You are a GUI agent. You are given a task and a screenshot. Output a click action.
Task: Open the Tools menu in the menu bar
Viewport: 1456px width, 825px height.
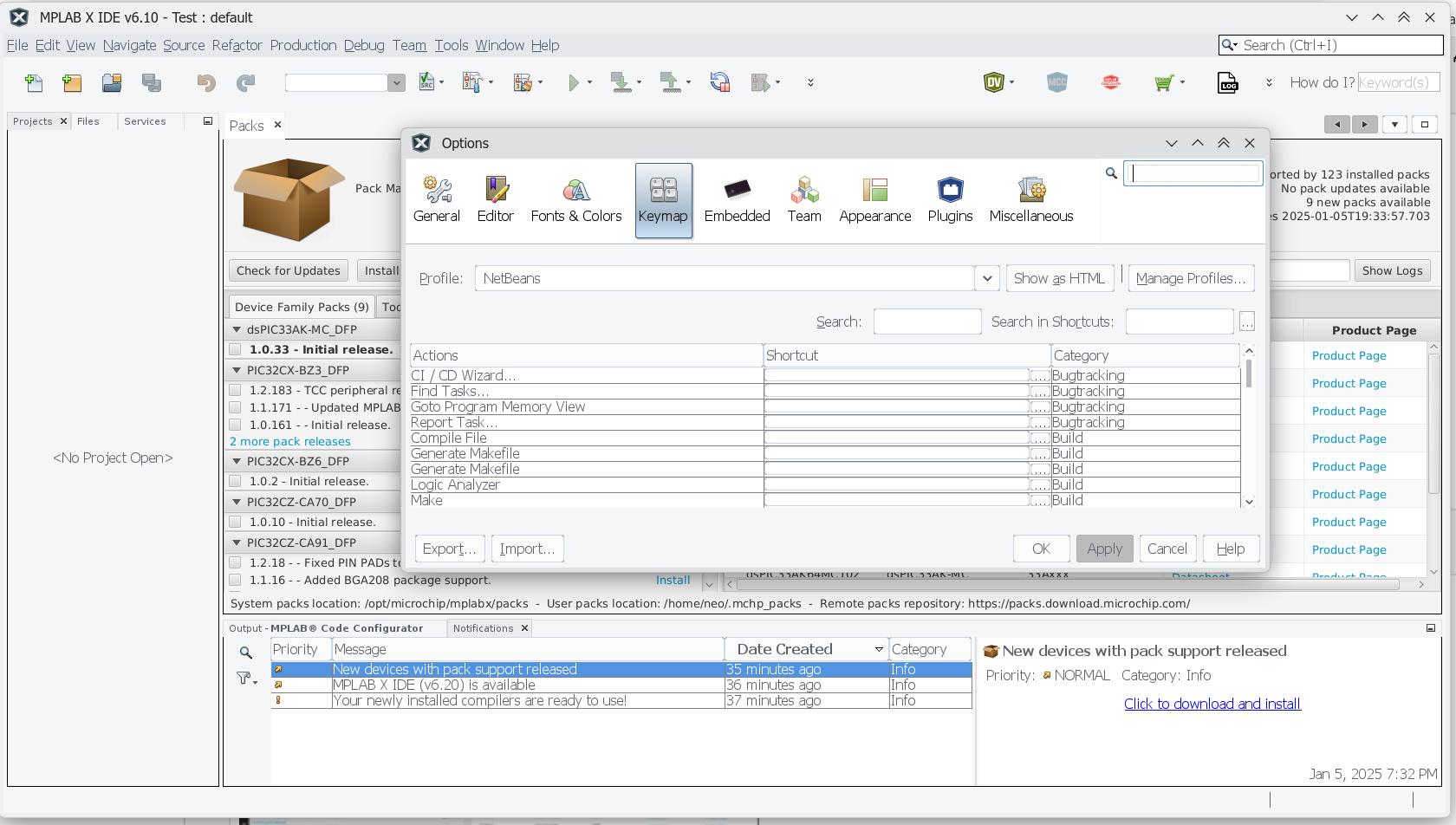451,45
